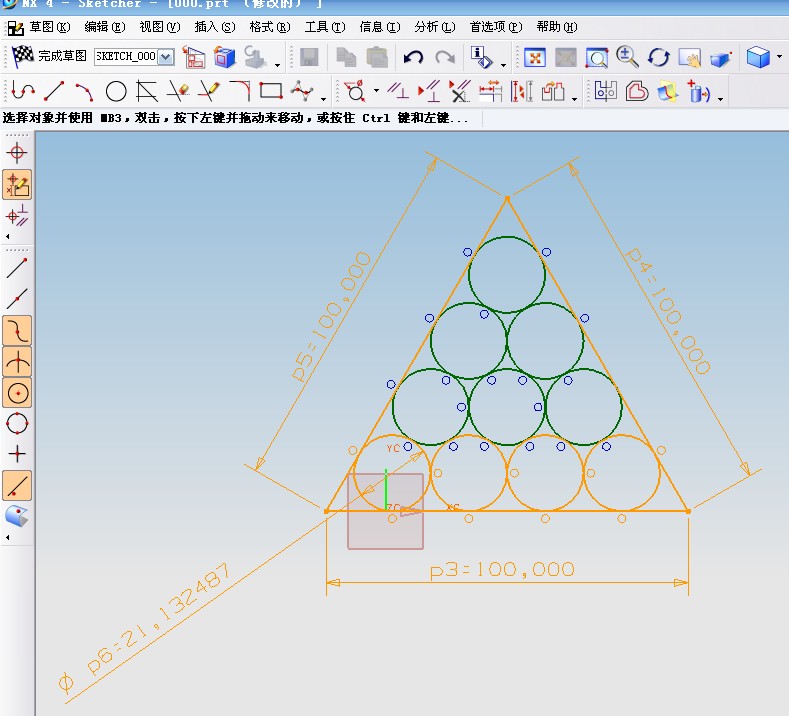This screenshot has width=789, height=716.
Task: Open the 插入(S) Insert menu
Action: coord(215,27)
